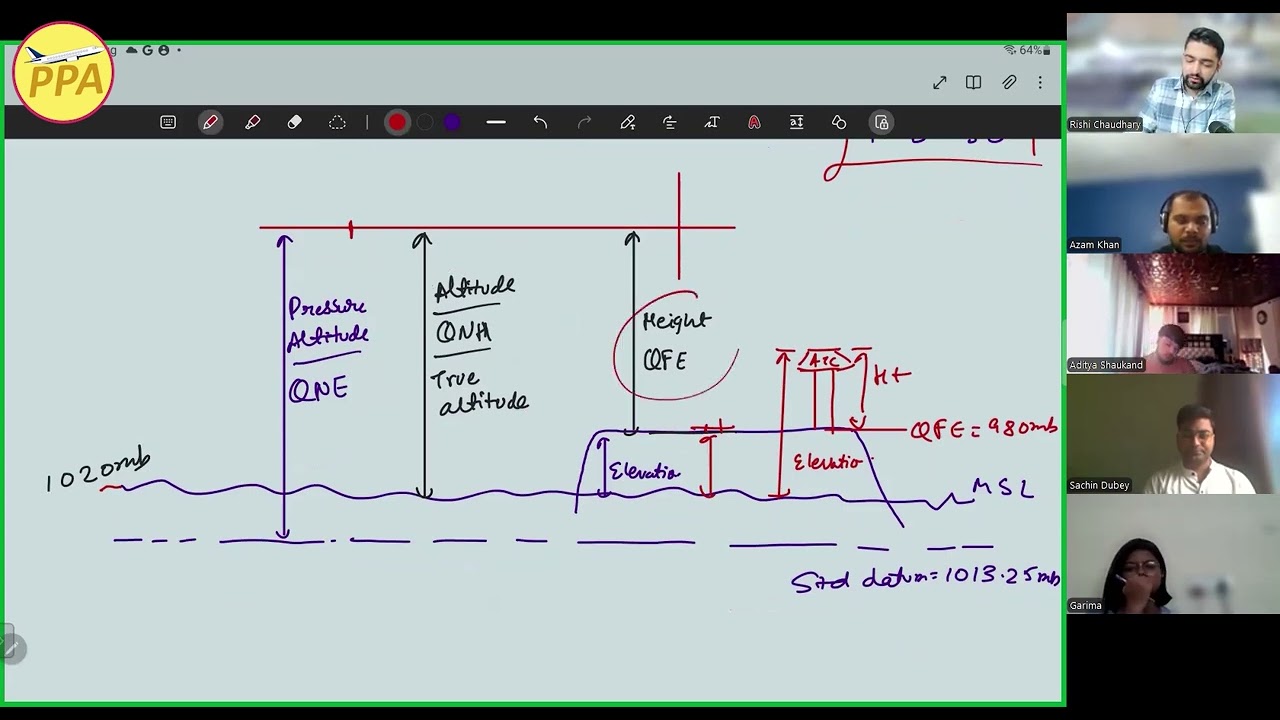
Task: Expand note to full screen
Action: click(x=940, y=83)
